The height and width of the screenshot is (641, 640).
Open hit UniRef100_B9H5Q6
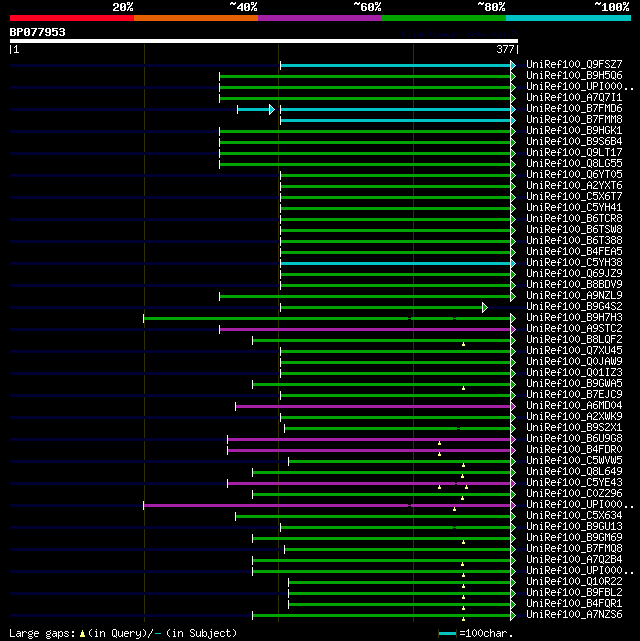[574, 76]
